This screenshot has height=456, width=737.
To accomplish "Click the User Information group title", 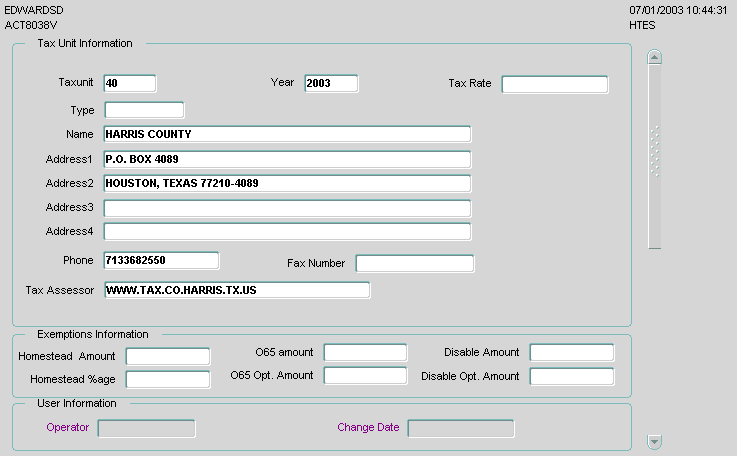I will [77, 403].
